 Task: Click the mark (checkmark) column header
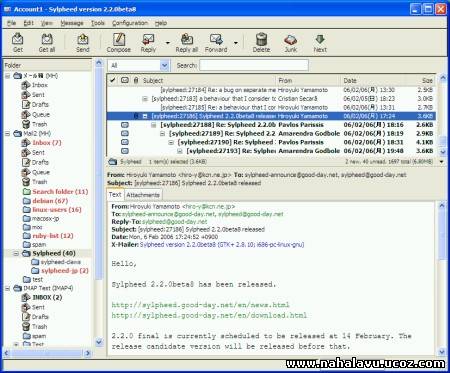113,80
